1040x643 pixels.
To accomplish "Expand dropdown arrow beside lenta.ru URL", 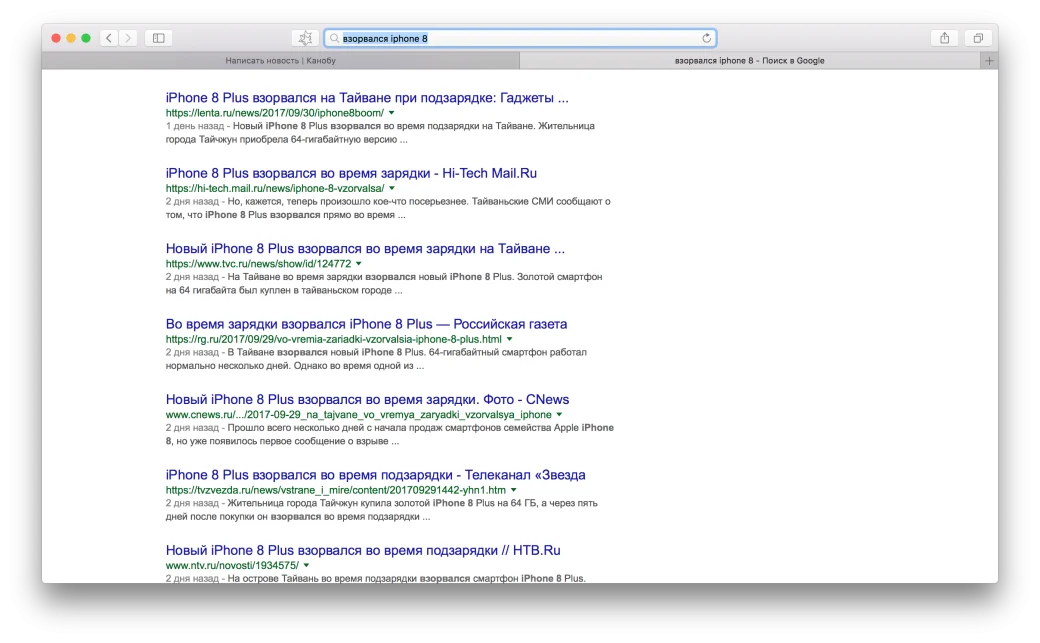I will tap(391, 113).
